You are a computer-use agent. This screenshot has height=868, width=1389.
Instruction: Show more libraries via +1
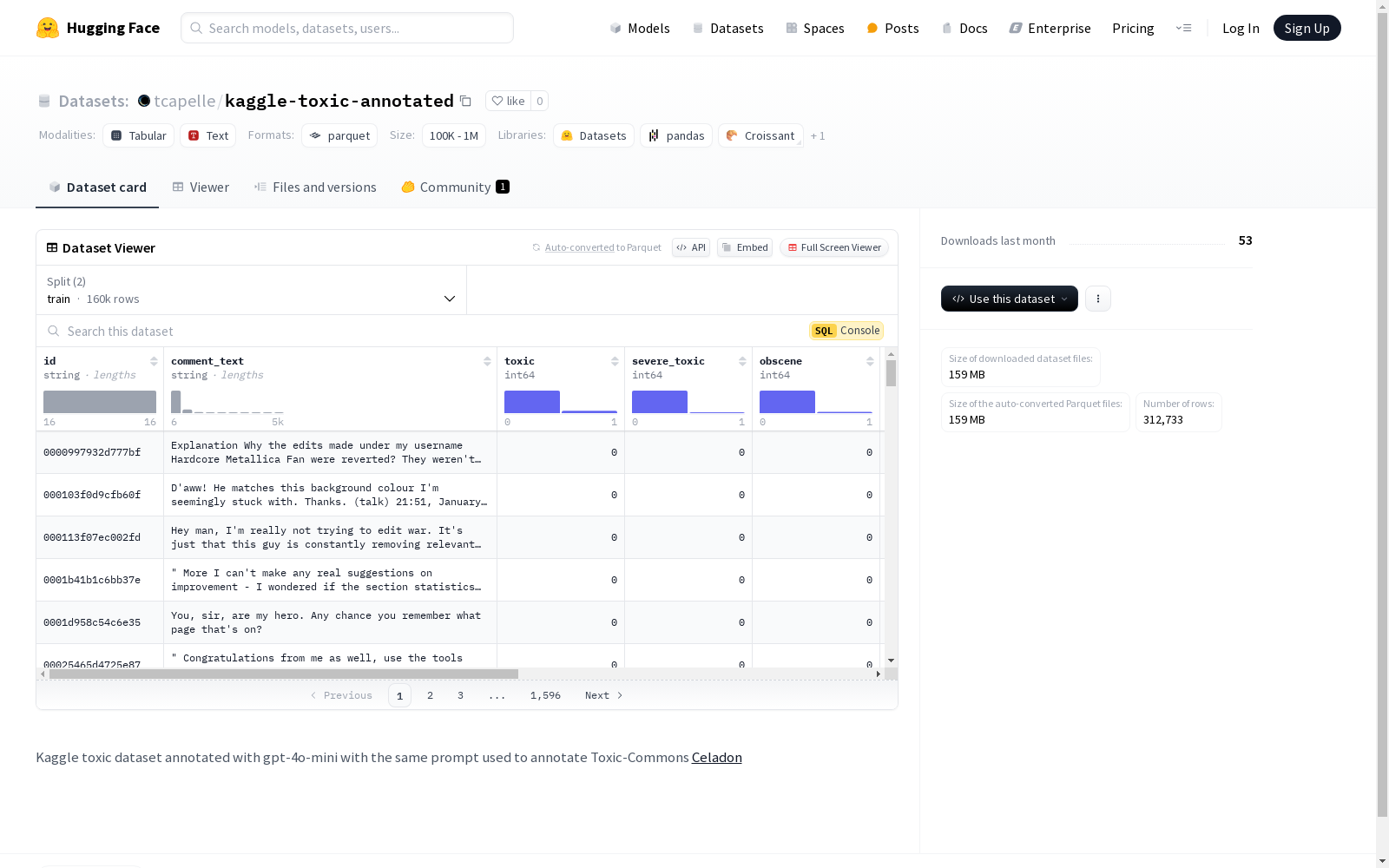coord(818,135)
